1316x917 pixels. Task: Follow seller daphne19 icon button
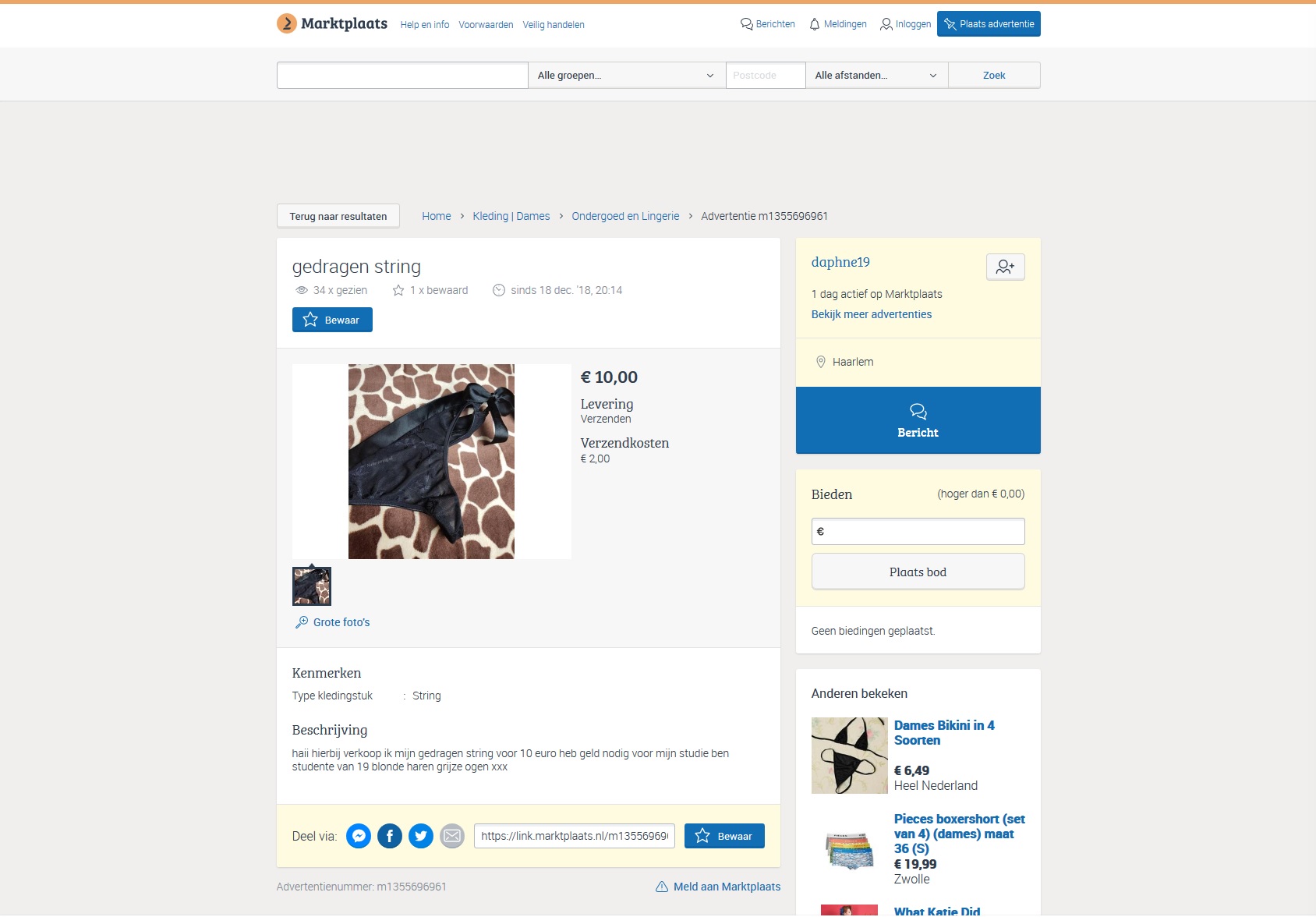[1005, 267]
